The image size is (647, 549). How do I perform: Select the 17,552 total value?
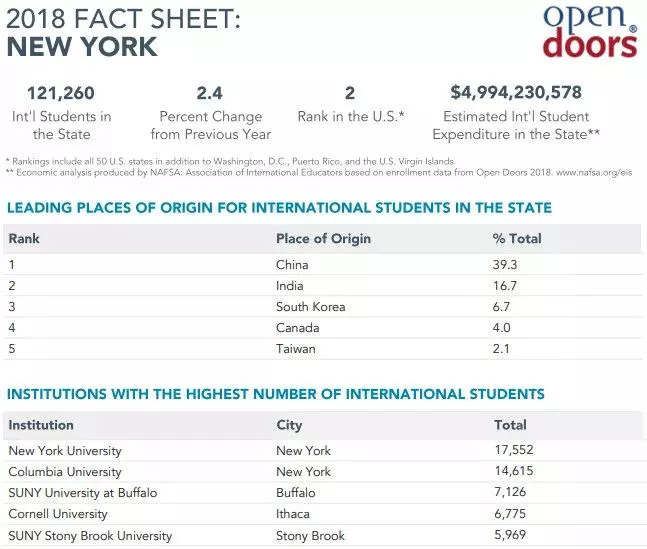[514, 450]
